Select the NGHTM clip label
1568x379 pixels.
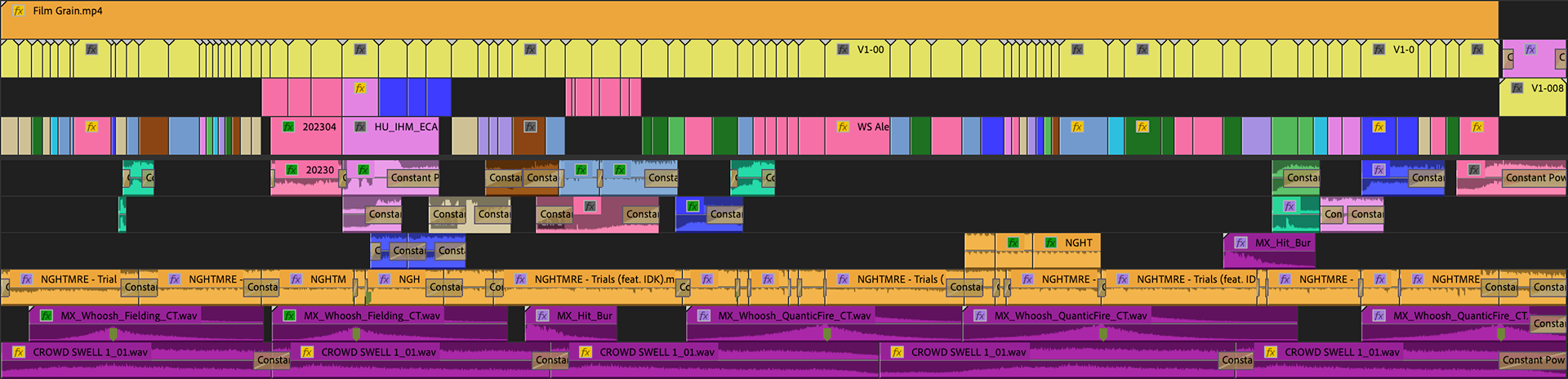(x=328, y=279)
